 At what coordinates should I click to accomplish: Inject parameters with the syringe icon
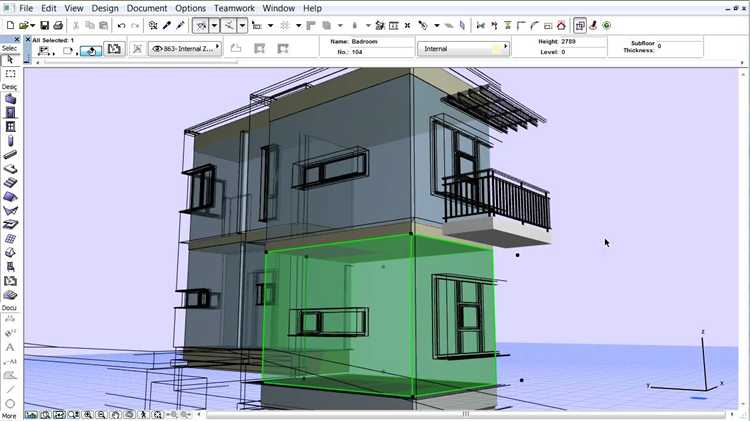point(180,25)
